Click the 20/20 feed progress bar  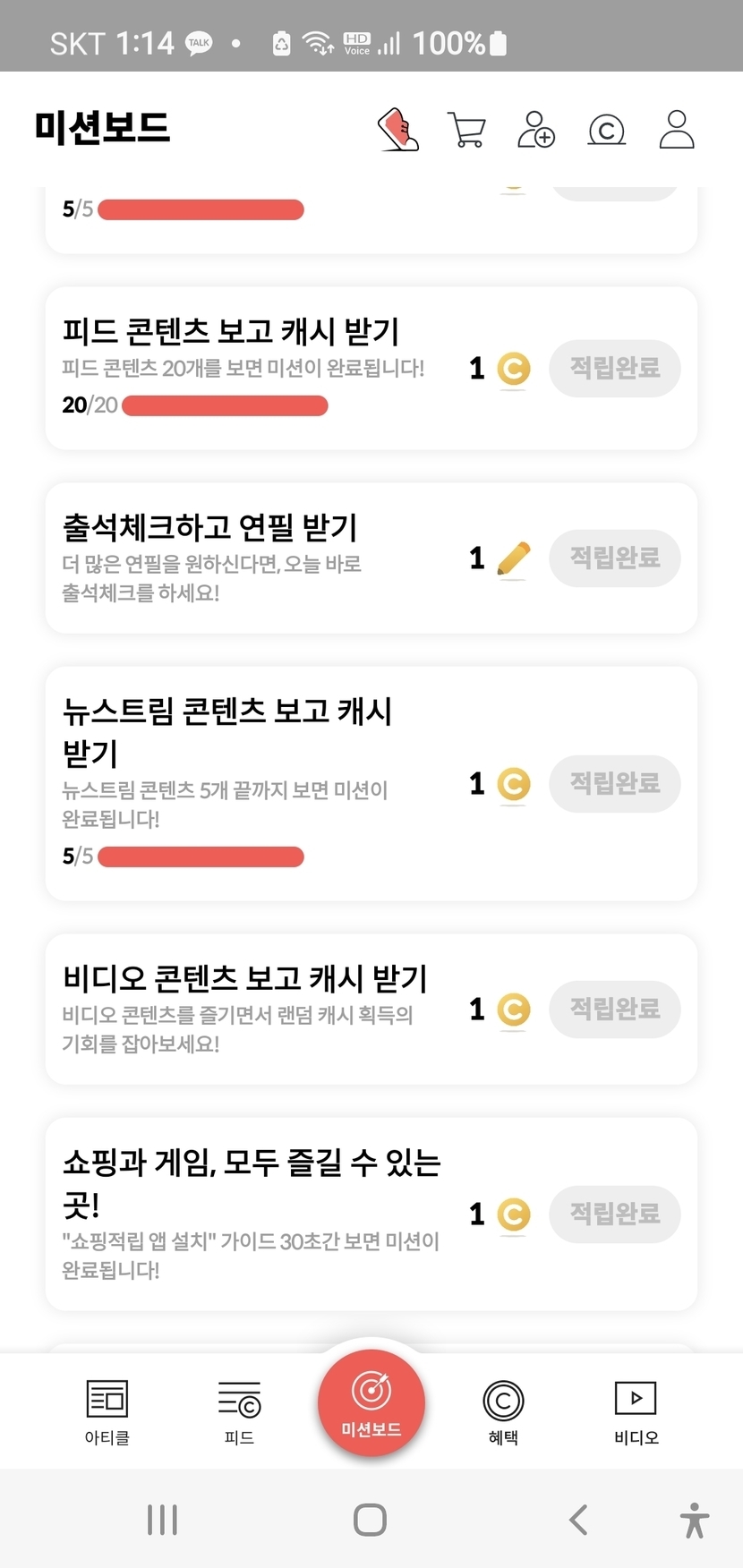pyautogui.click(x=225, y=405)
